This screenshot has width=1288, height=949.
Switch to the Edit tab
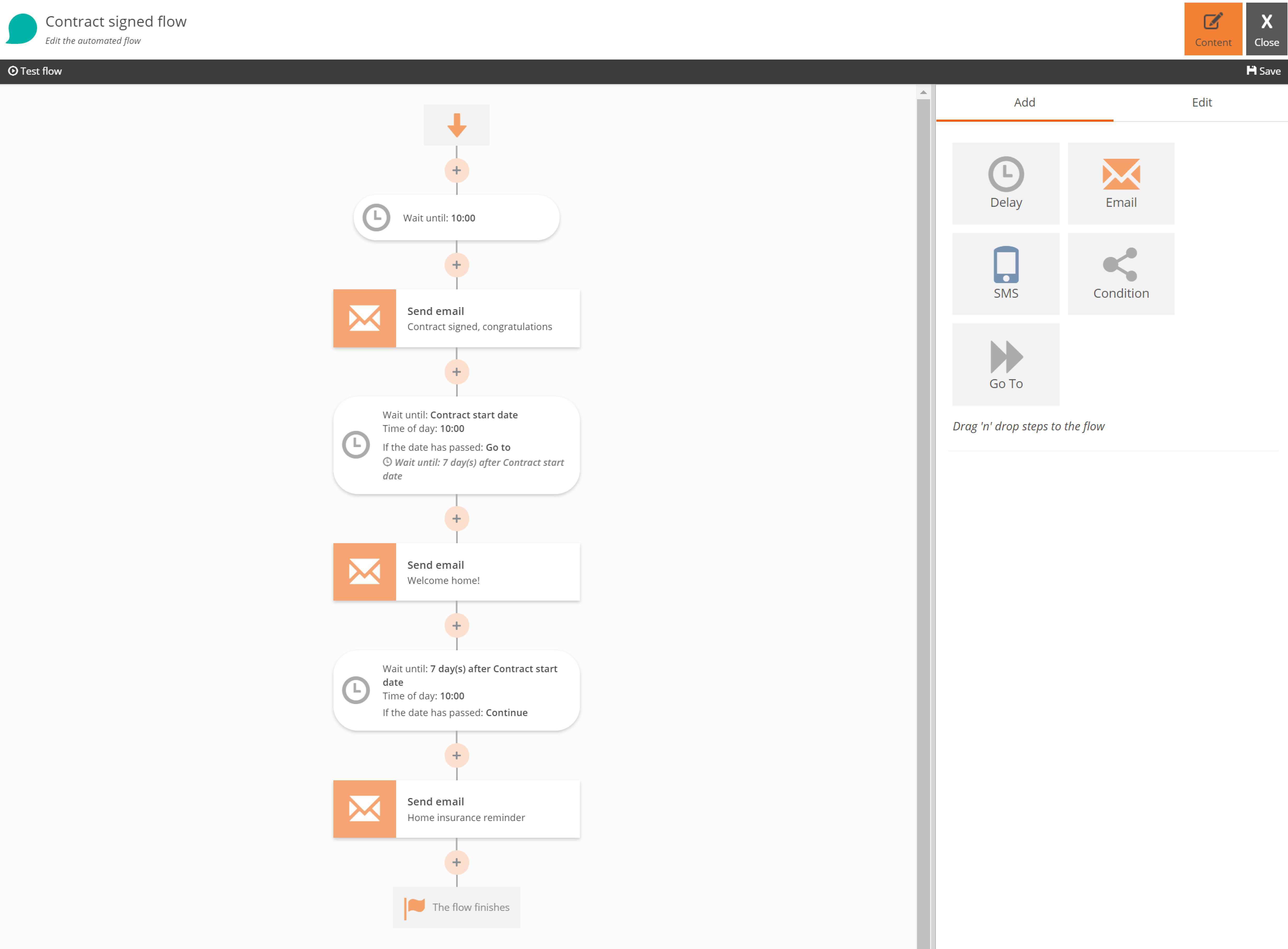[1201, 102]
